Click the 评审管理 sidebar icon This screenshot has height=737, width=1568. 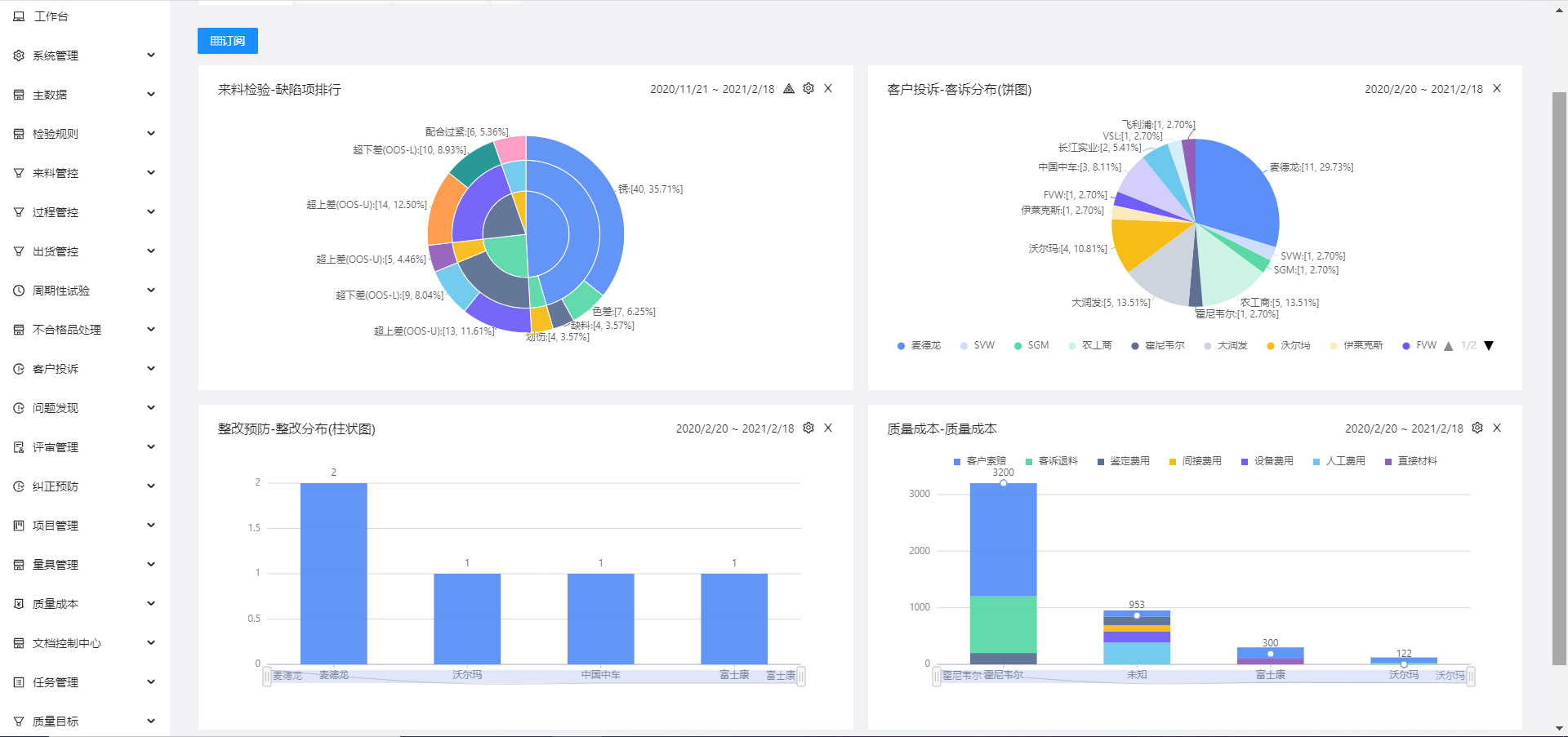(19, 447)
